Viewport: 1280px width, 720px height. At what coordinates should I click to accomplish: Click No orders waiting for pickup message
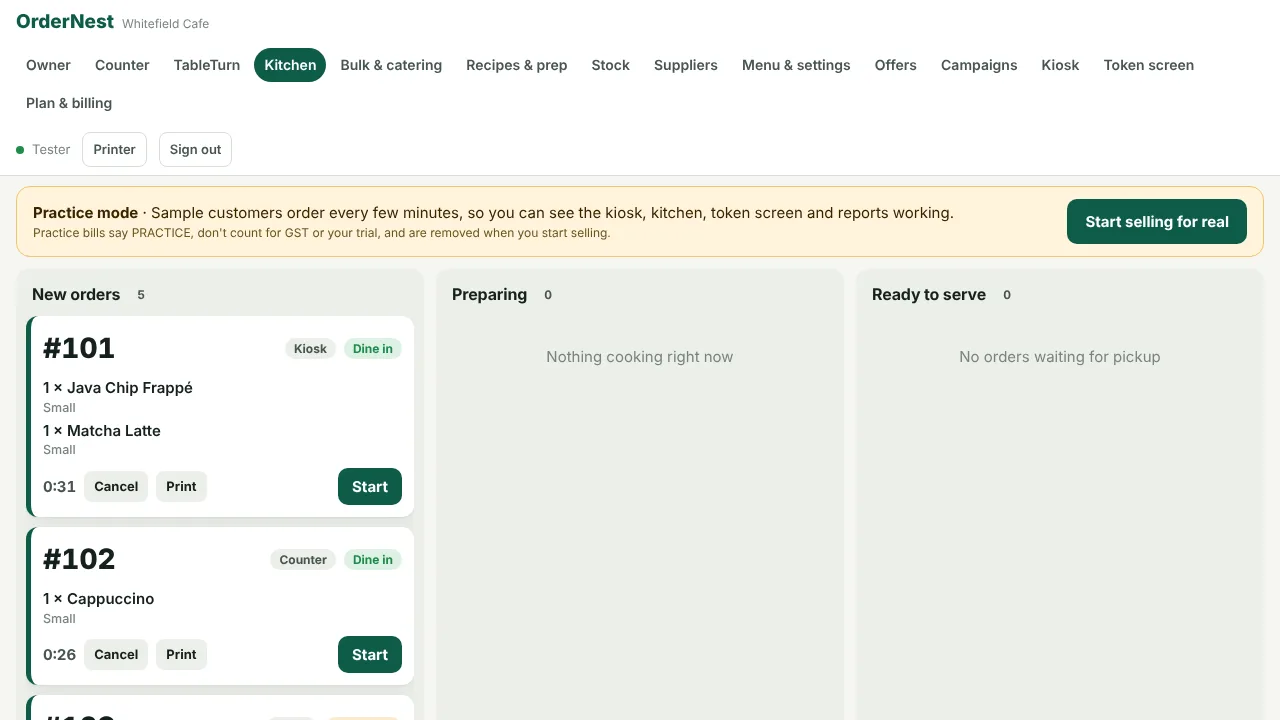[x=1060, y=357]
